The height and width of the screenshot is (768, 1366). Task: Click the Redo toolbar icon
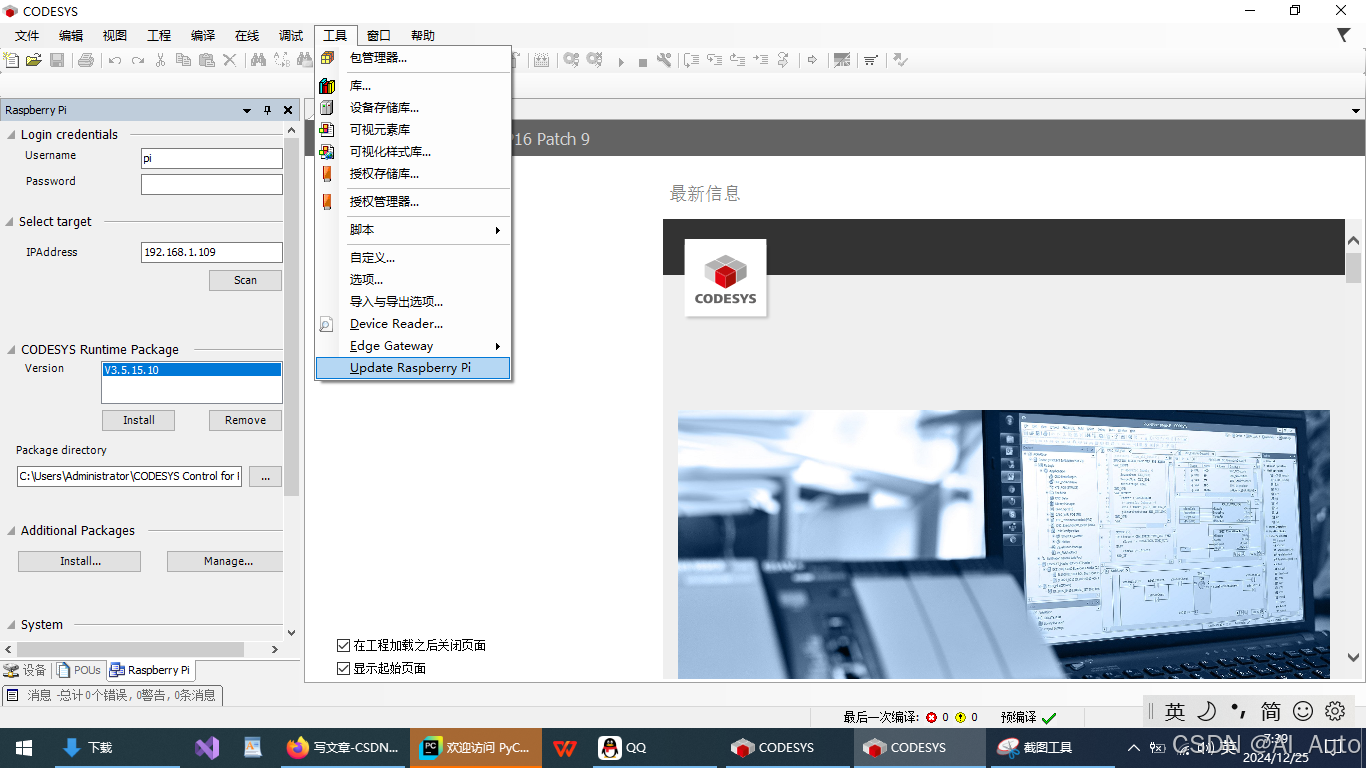pos(138,60)
